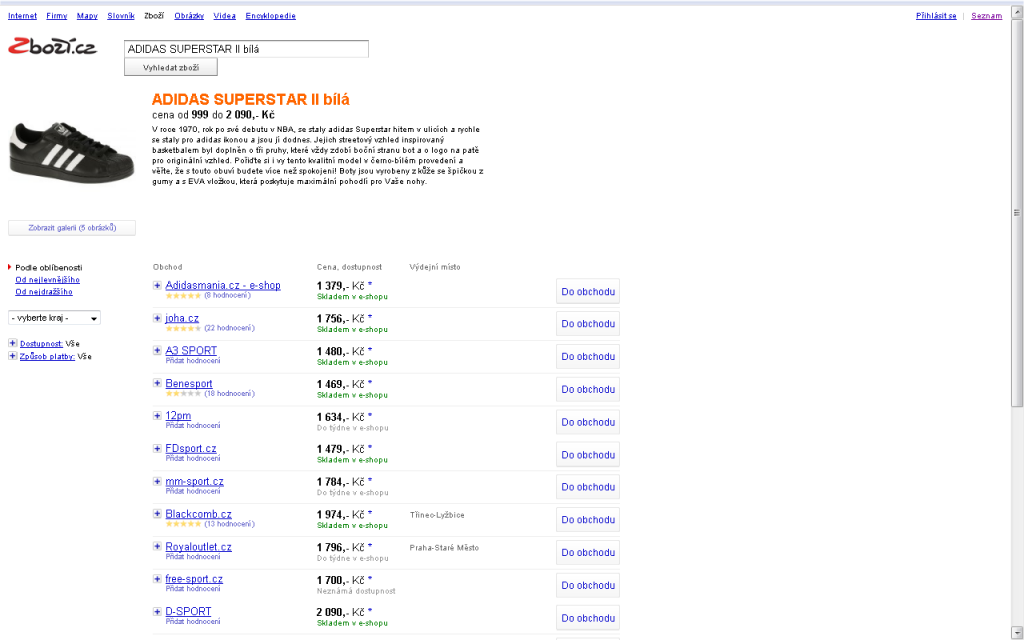1024x640 pixels.
Task: Focus the product search input field
Action: pos(246,49)
